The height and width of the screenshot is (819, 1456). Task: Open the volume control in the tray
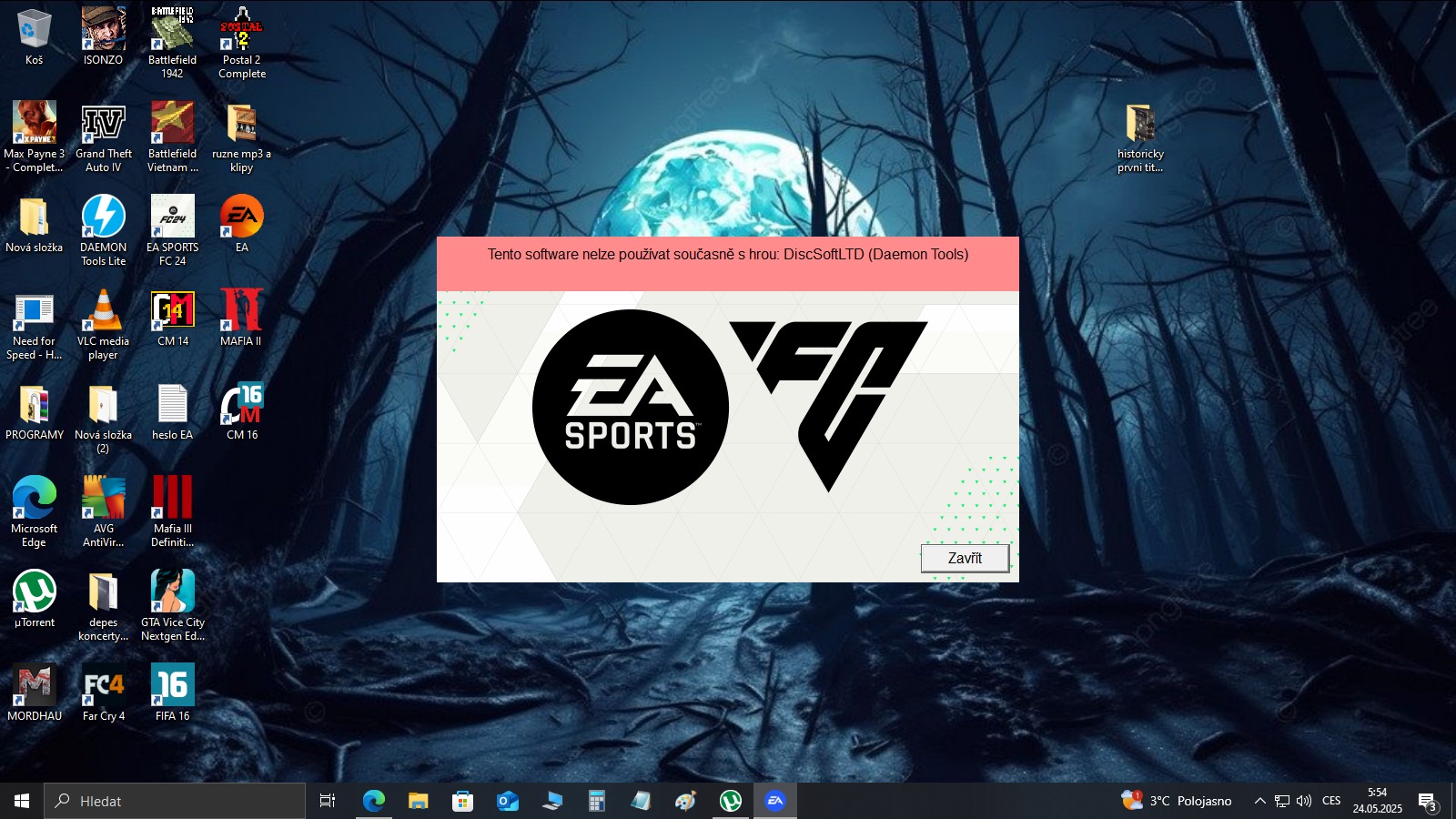tap(1304, 801)
